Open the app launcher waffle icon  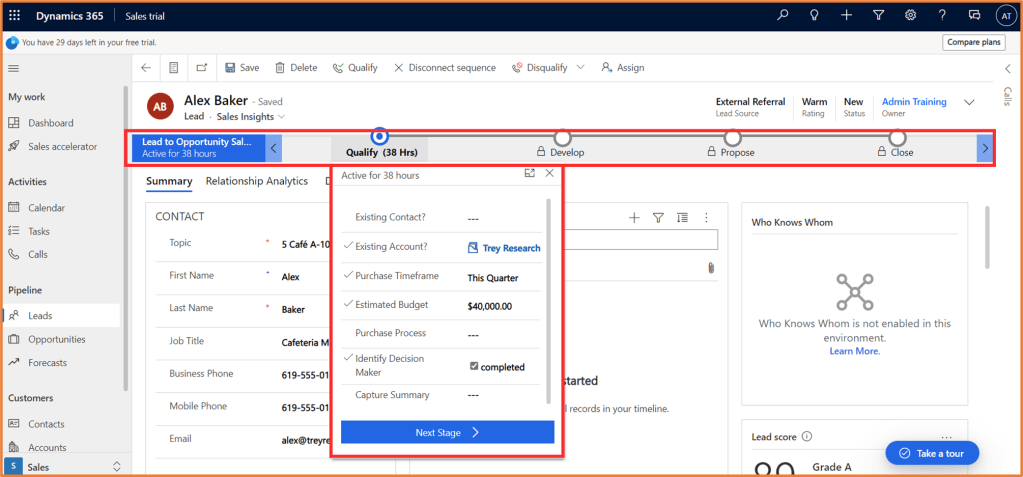pyautogui.click(x=15, y=15)
